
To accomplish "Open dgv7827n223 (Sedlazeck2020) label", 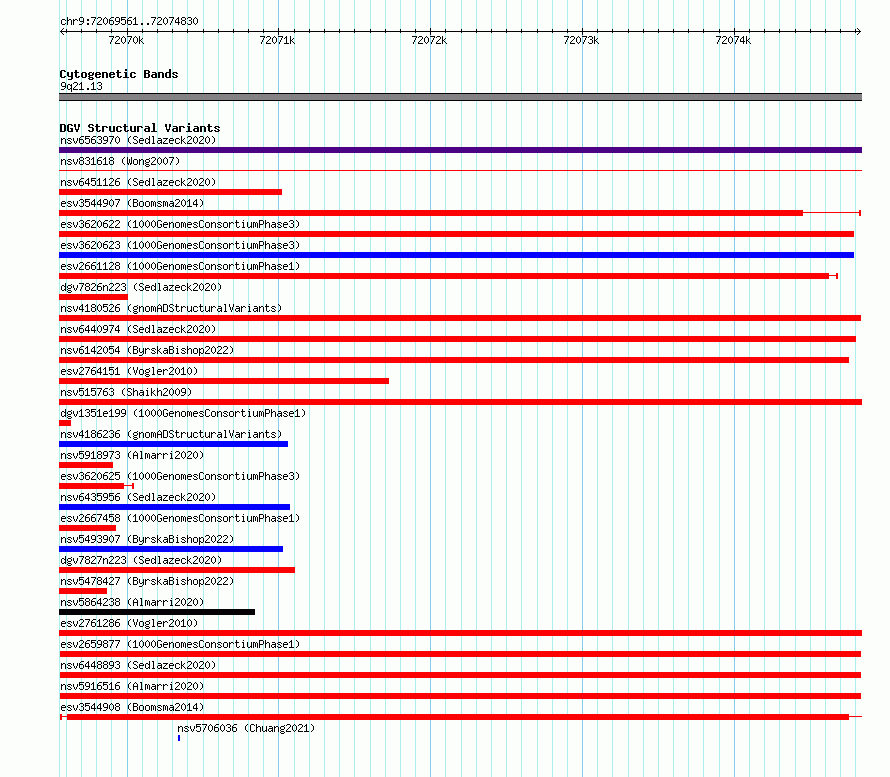I will point(141,560).
